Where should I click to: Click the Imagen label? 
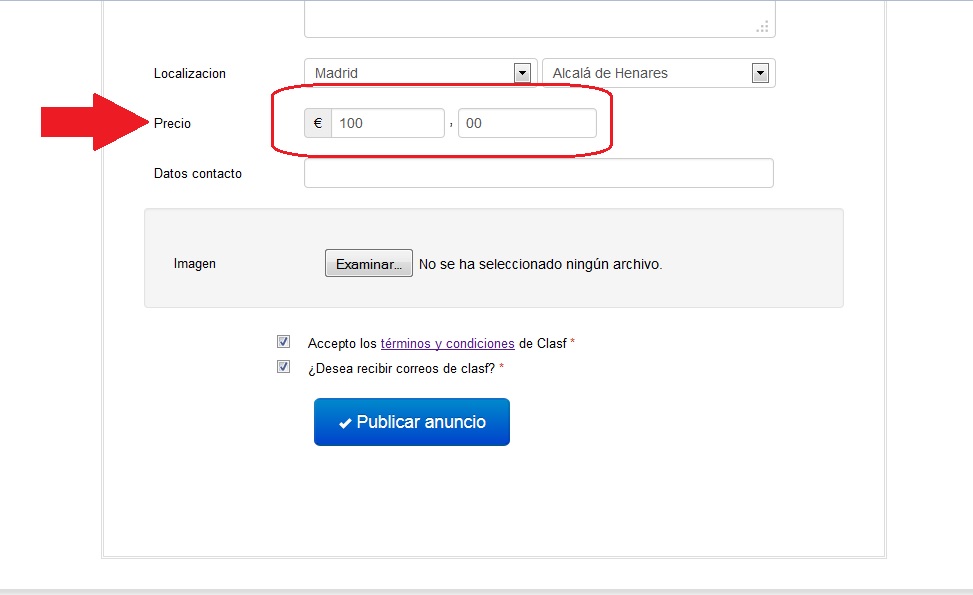[x=195, y=264]
